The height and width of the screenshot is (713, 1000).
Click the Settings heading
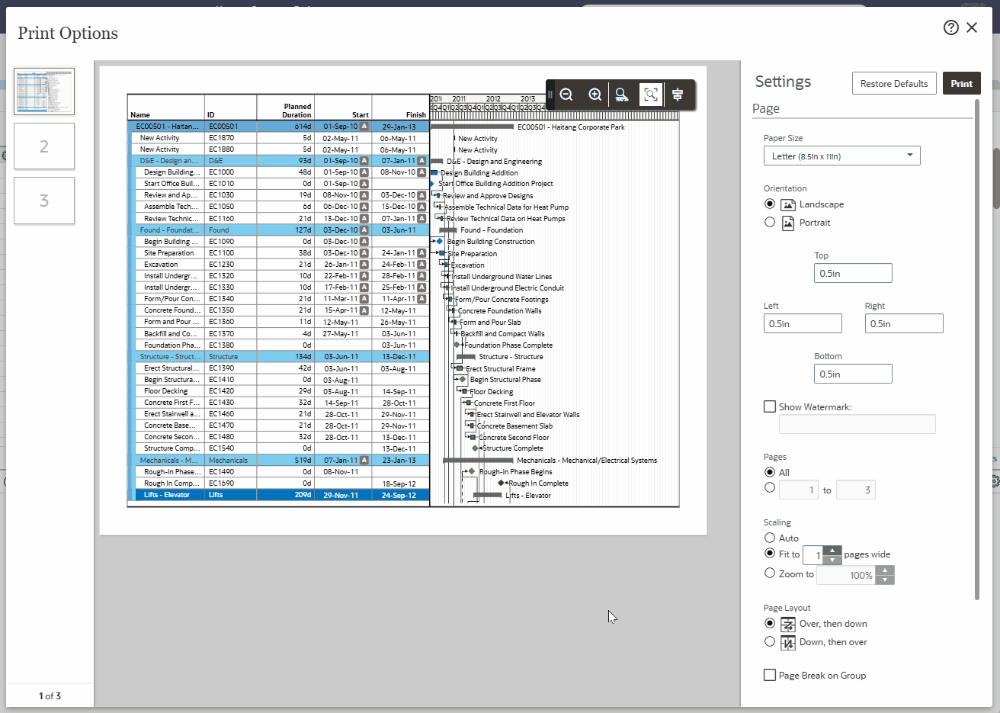click(x=783, y=82)
